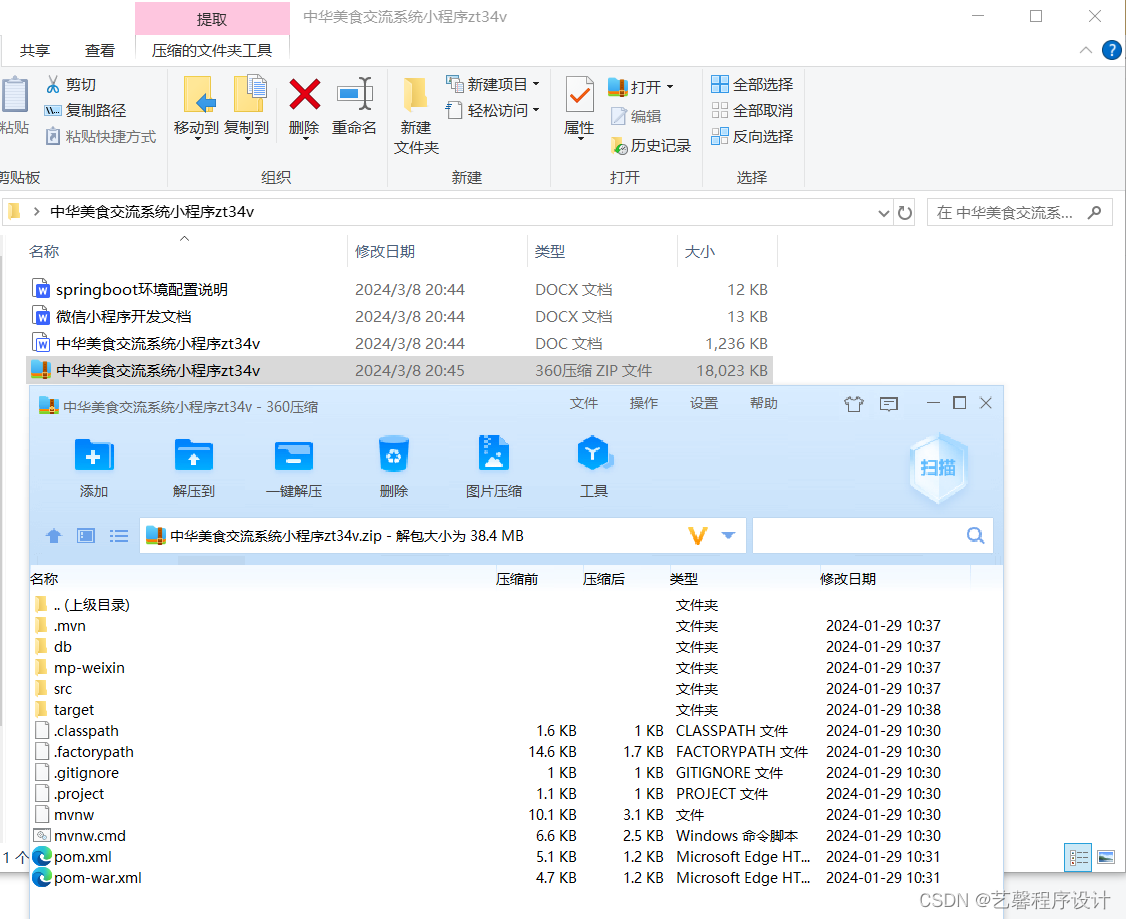Open the skin (shirt) icon in 360压缩 title bar
The height and width of the screenshot is (919, 1126).
(x=854, y=404)
